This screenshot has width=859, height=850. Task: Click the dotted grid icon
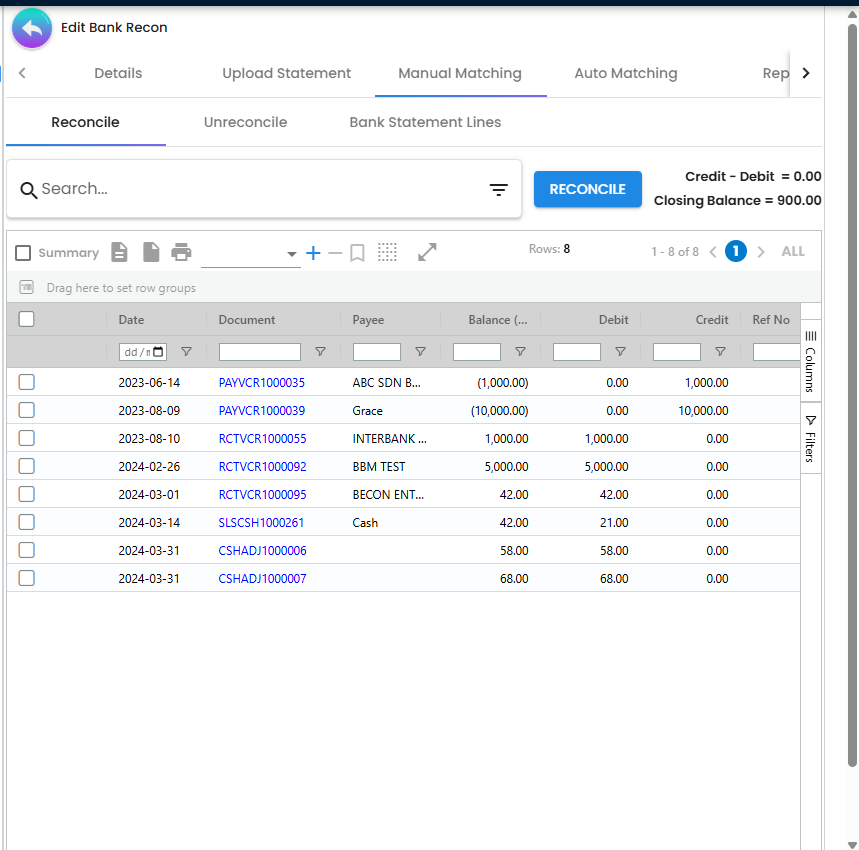(x=387, y=252)
